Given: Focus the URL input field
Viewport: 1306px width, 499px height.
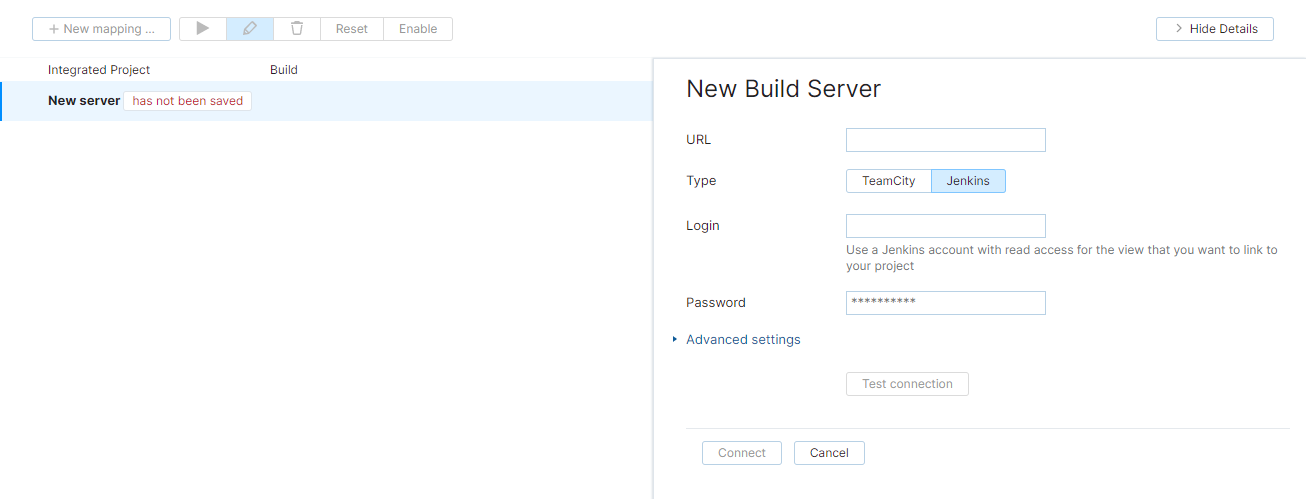Looking at the screenshot, I should [x=945, y=140].
